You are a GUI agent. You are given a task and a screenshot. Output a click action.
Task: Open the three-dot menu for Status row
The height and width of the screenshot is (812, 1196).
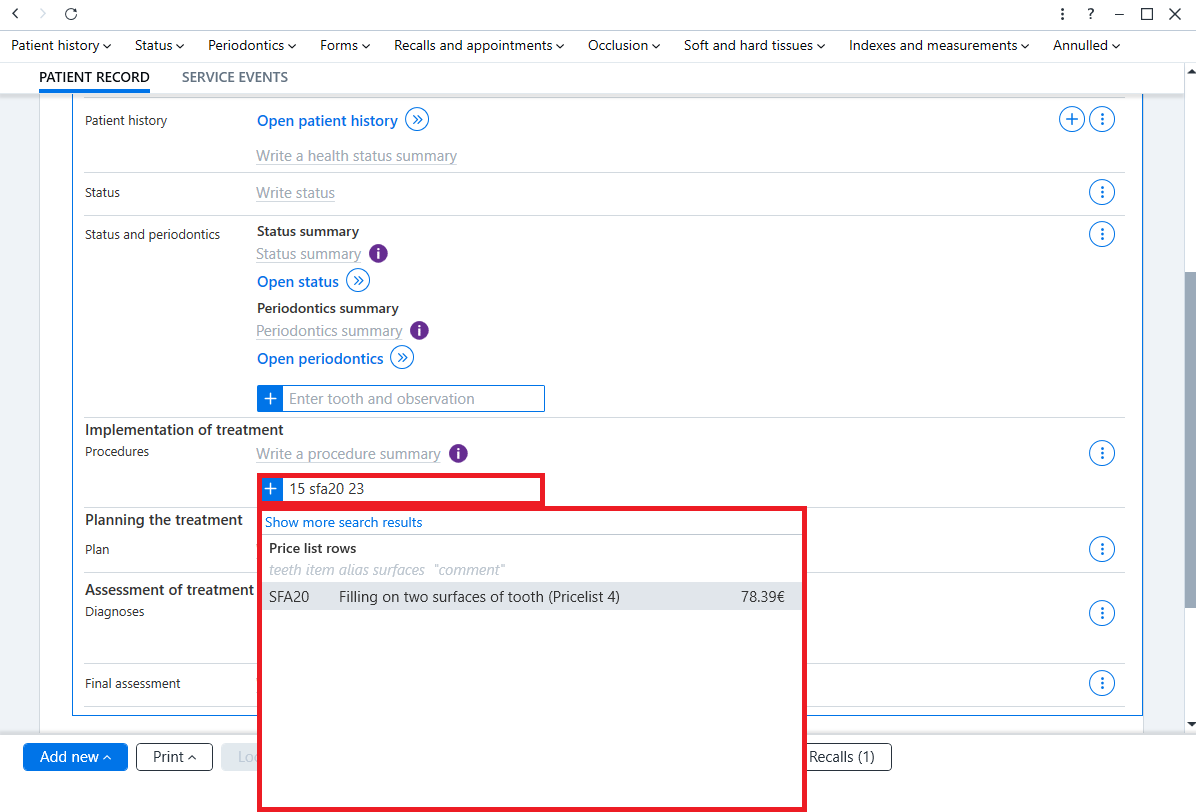click(x=1101, y=192)
